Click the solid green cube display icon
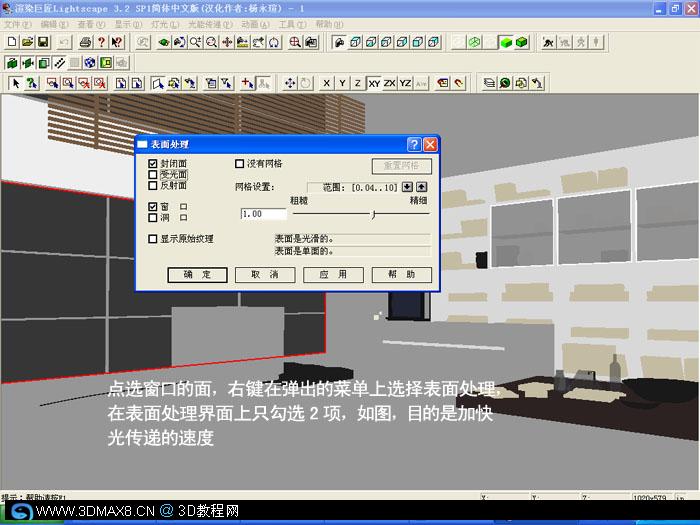The height and width of the screenshot is (525, 700). point(506,42)
